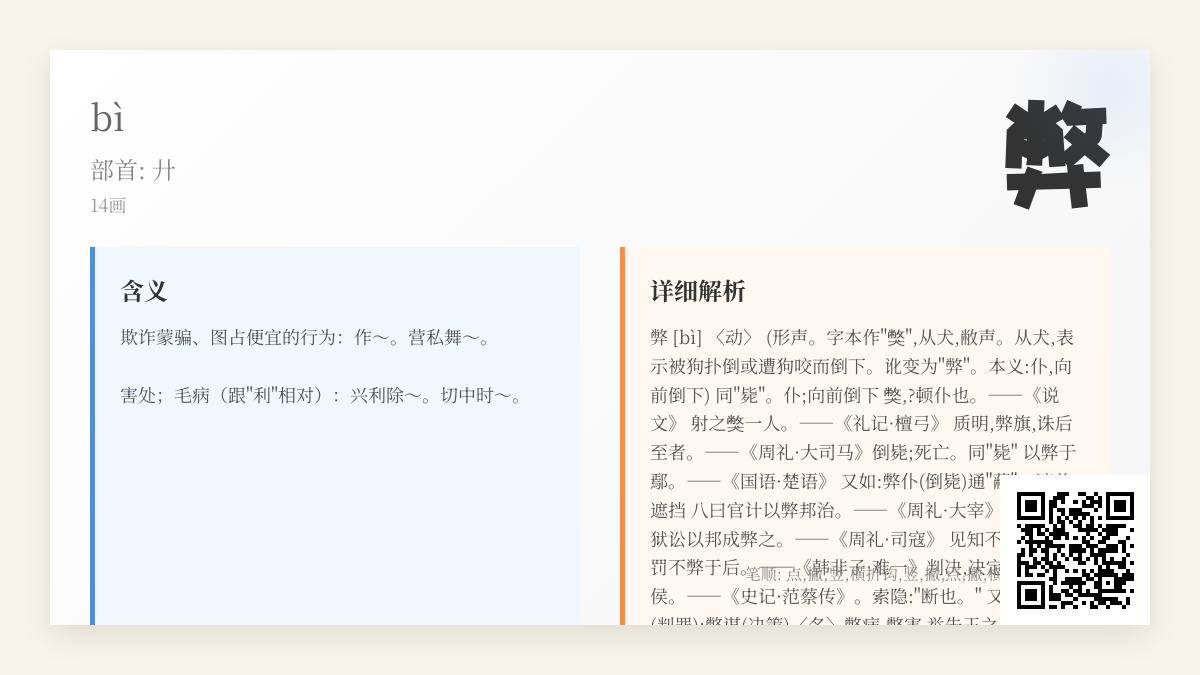Click the radical text 部首: 廾
The height and width of the screenshot is (675, 1200).
(133, 171)
